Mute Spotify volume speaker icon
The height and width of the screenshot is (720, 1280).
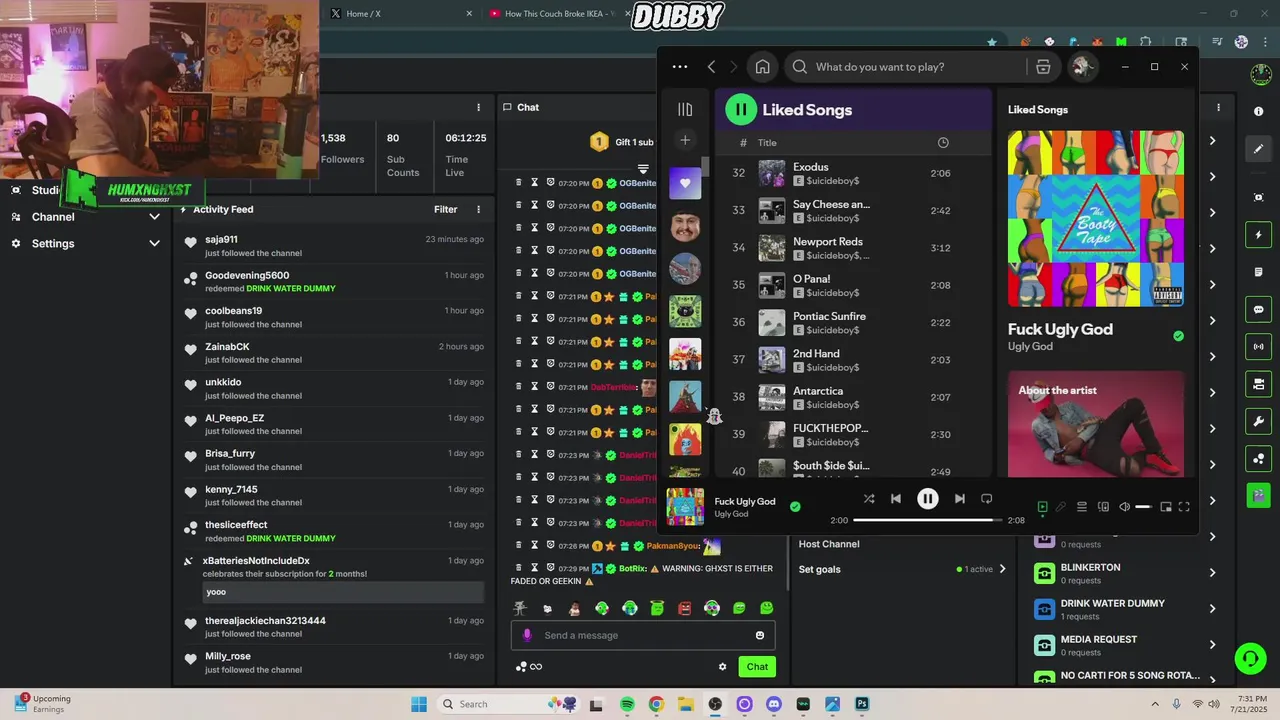(x=1124, y=507)
